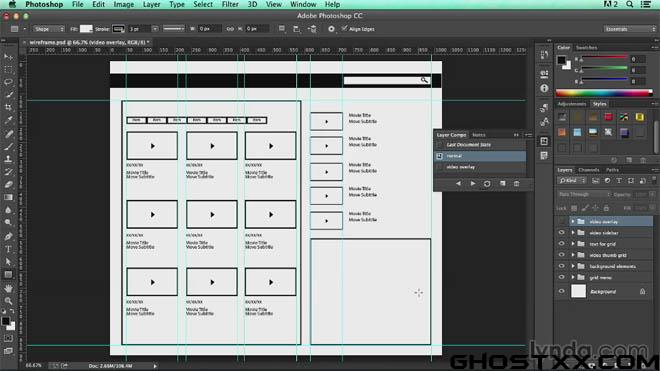Image resolution: width=660 pixels, height=371 pixels.
Task: Click the Background layer thumbnail
Action: (578, 291)
